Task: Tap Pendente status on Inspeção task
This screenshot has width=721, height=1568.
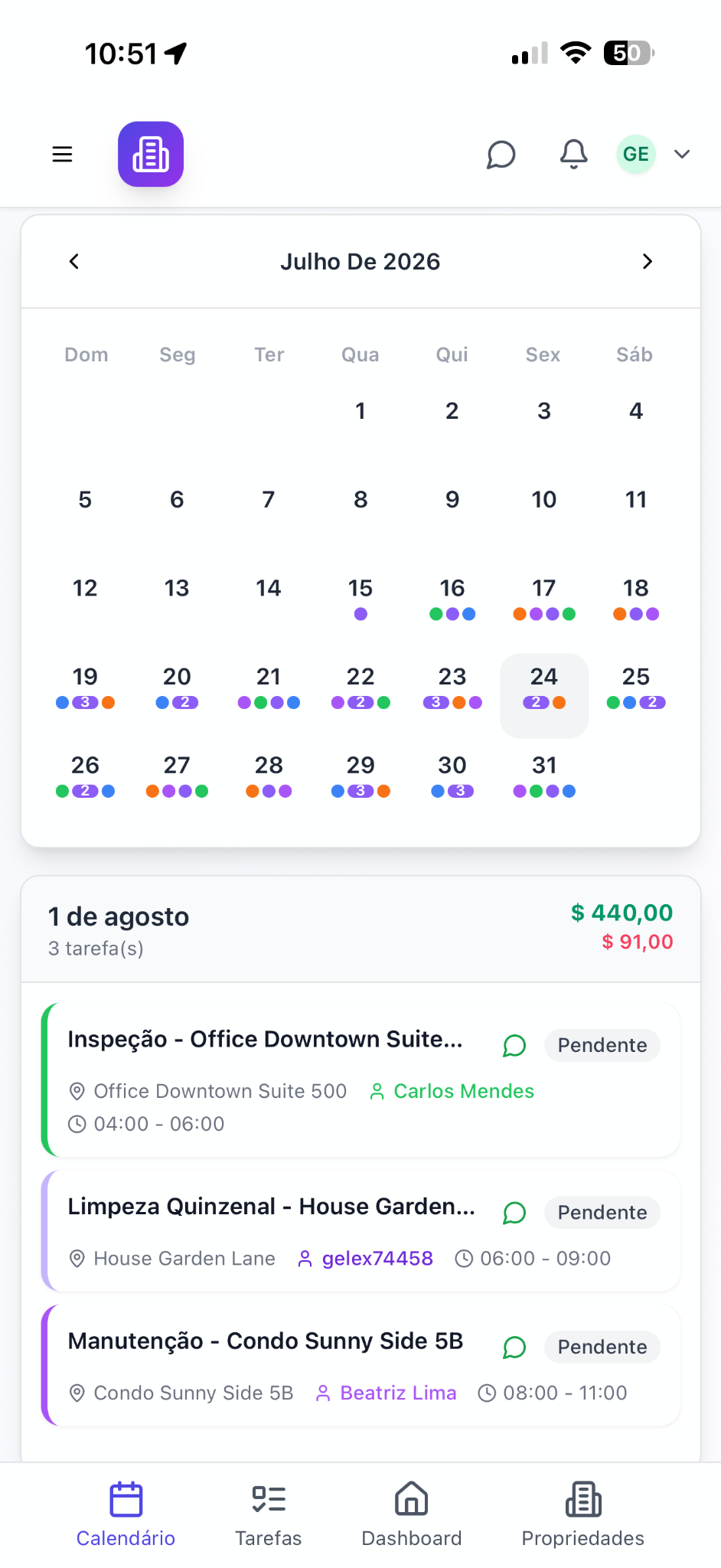Action: pos(602,1045)
